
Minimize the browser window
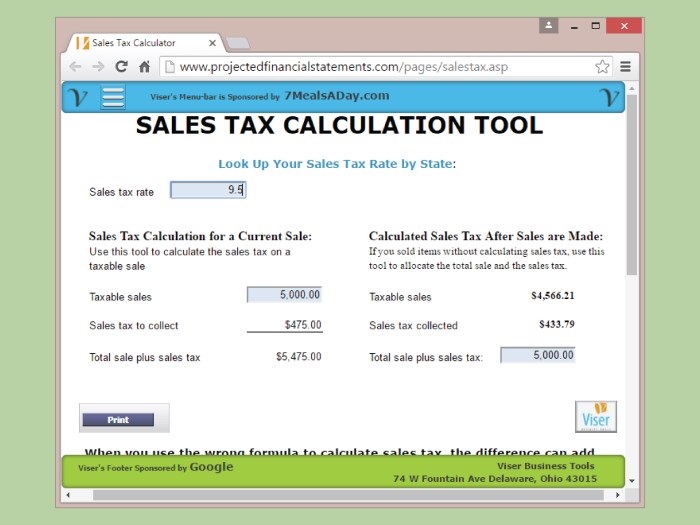click(x=574, y=26)
